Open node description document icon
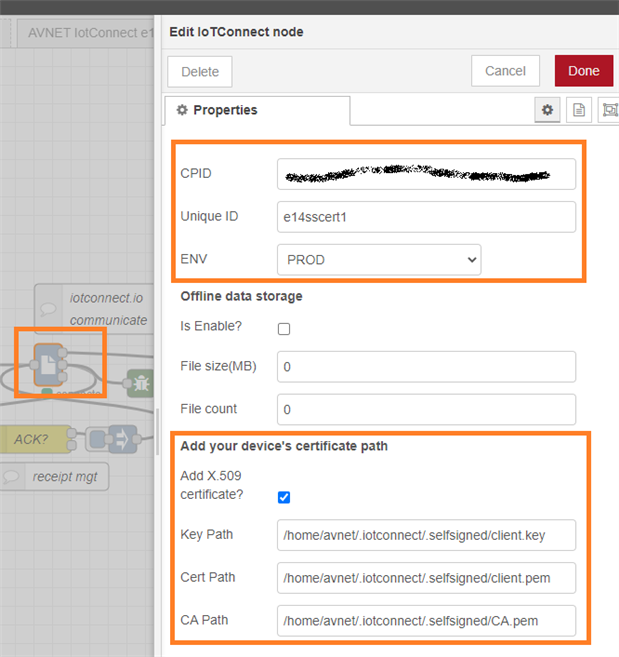Image resolution: width=619 pixels, height=657 pixels. pos(577,110)
